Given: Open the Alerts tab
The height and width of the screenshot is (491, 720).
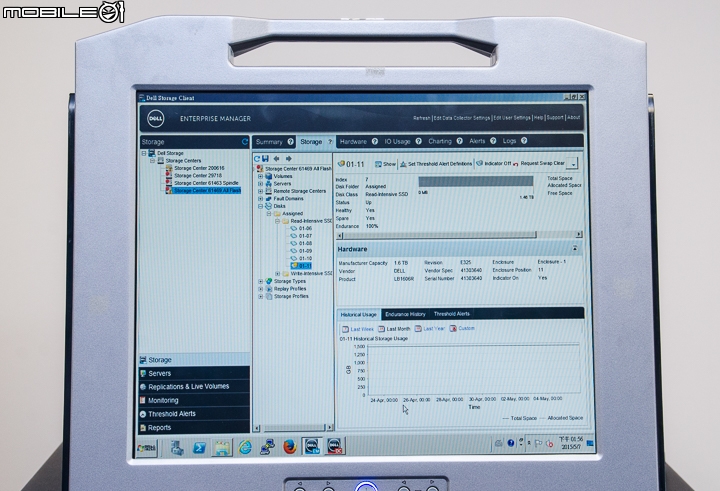Looking at the screenshot, I should tap(477, 141).
